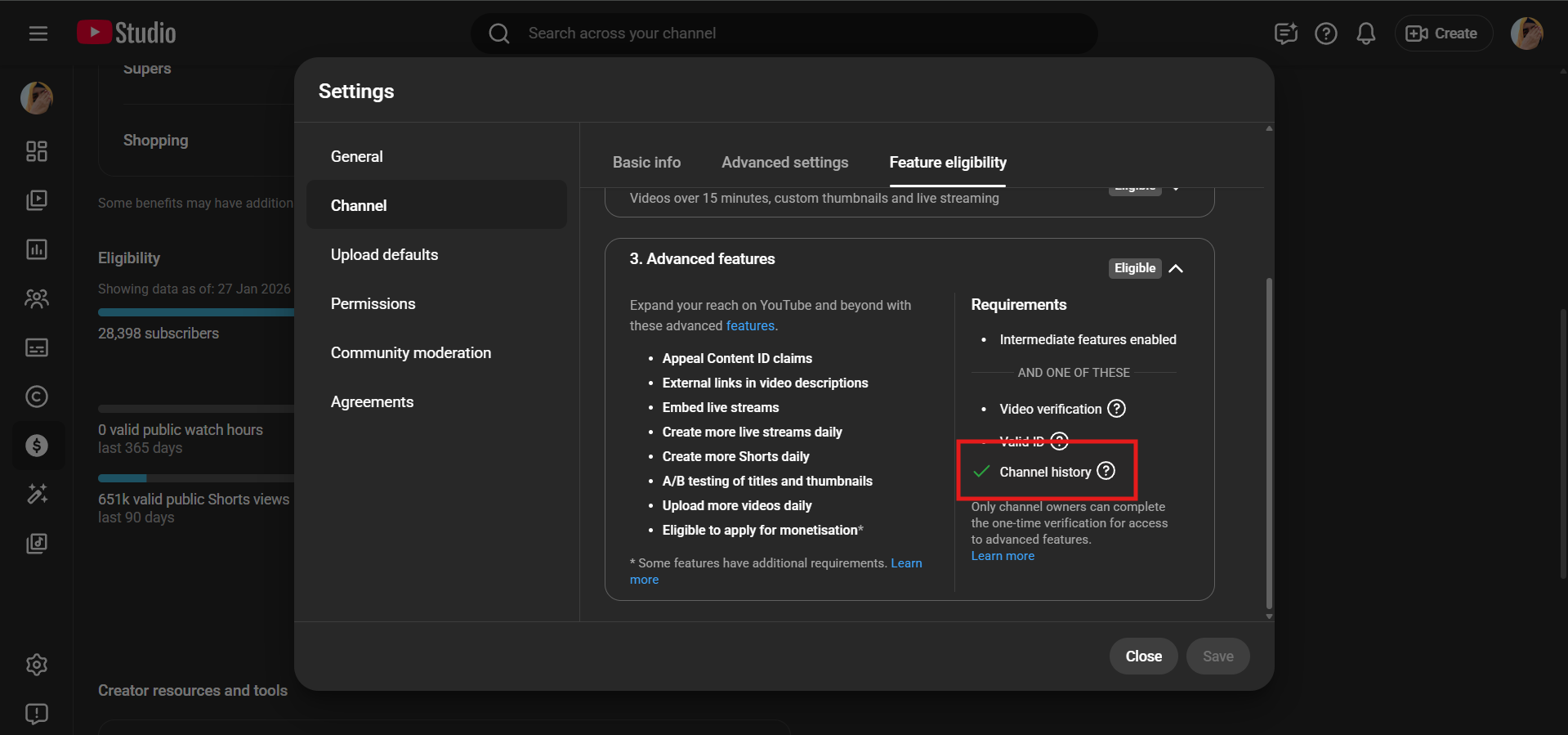Click the Close button
Image resolution: width=1568 pixels, height=735 pixels.
click(x=1143, y=657)
